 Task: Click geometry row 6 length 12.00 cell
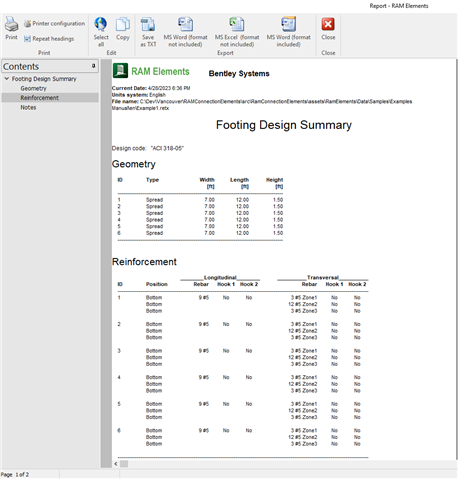point(242,233)
